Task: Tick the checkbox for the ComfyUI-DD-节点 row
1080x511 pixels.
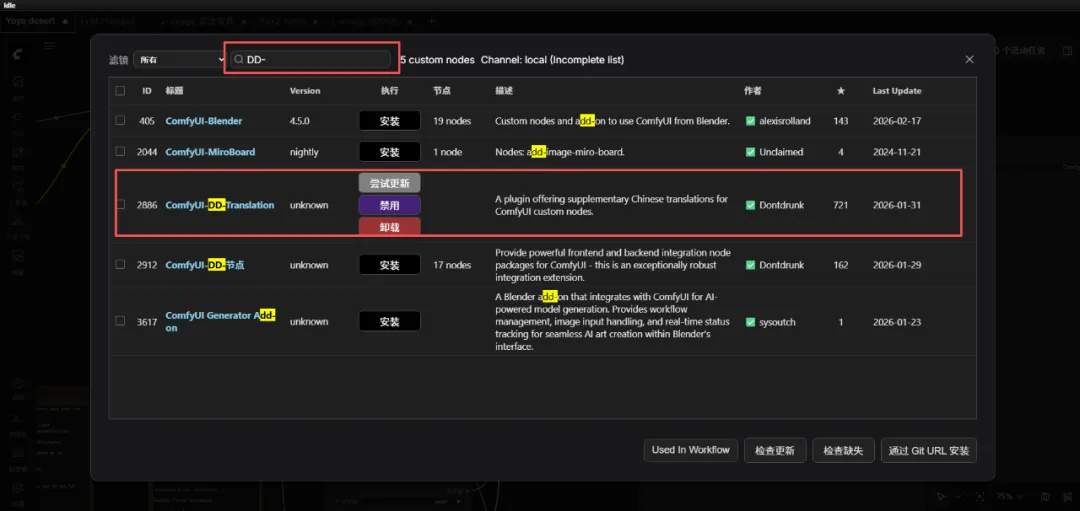Action: pos(121,264)
